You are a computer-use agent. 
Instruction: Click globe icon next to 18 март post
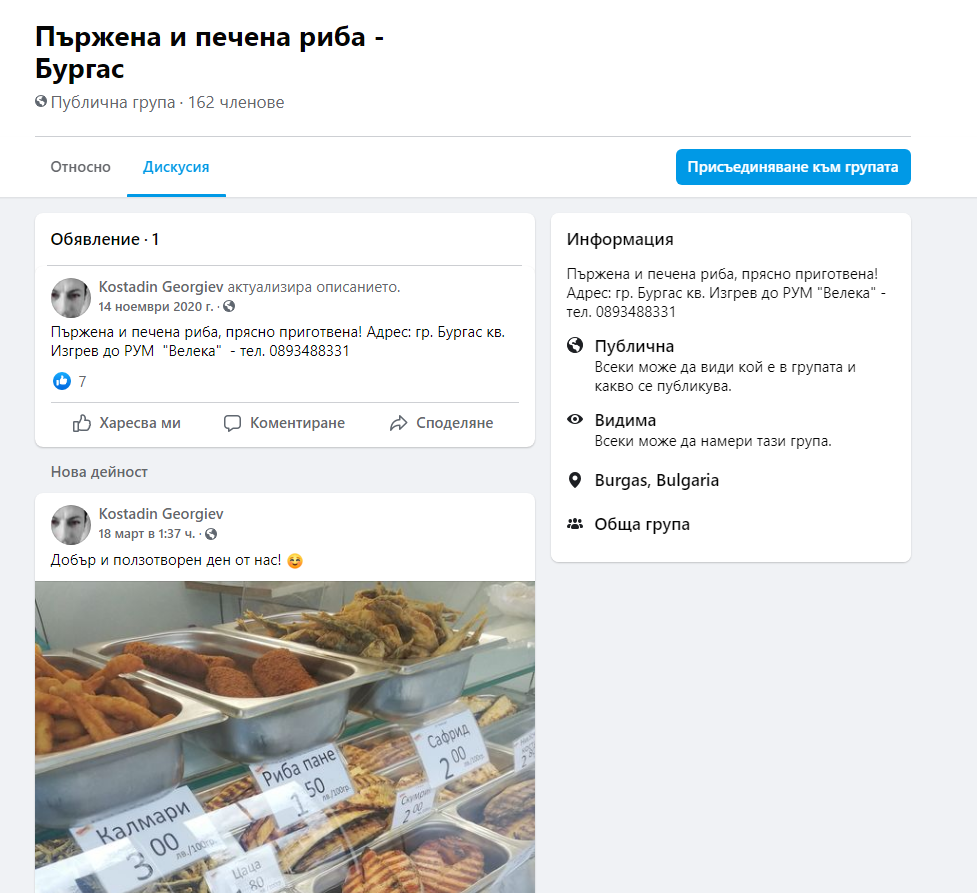pos(211,533)
